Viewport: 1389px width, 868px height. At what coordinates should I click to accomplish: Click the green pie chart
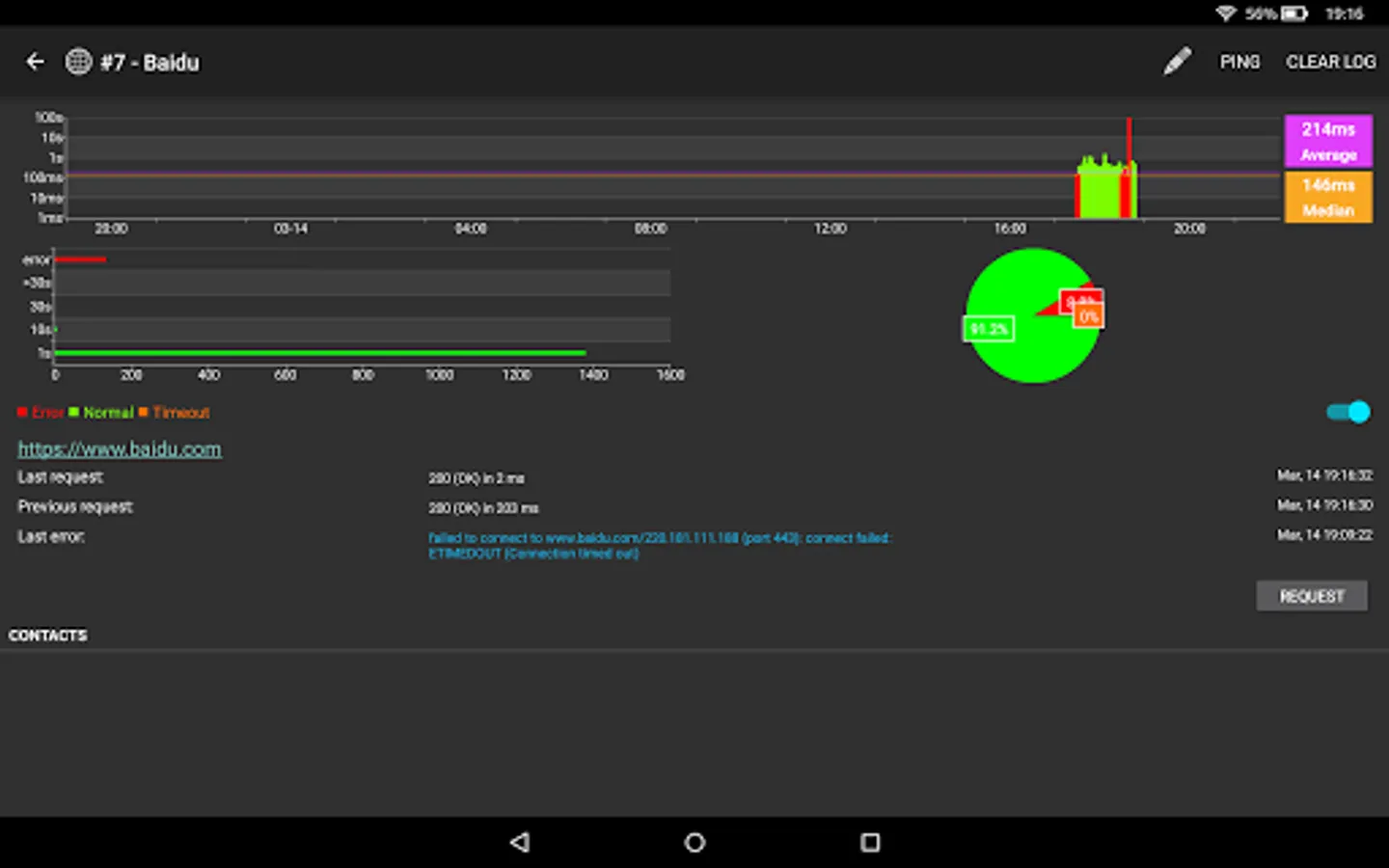(1031, 316)
